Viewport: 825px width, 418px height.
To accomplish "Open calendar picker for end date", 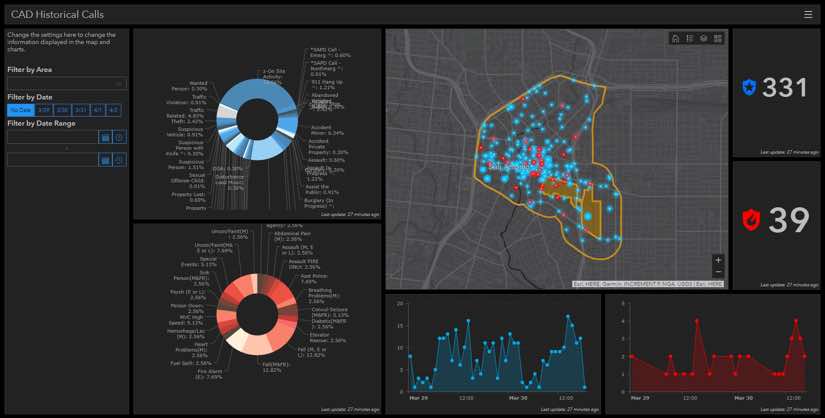I will tap(105, 160).
